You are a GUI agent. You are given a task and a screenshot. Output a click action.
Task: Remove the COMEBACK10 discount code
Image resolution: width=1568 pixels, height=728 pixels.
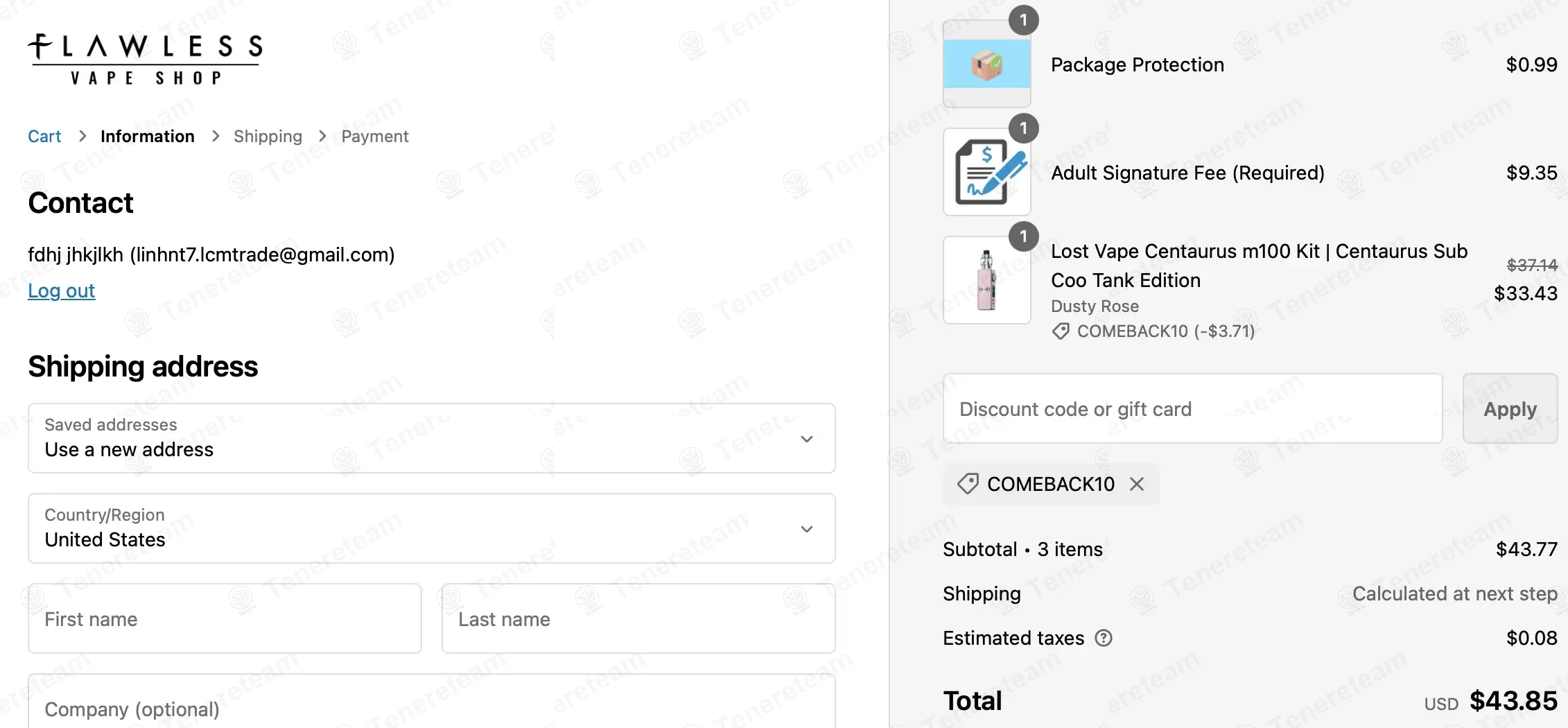(x=1137, y=484)
